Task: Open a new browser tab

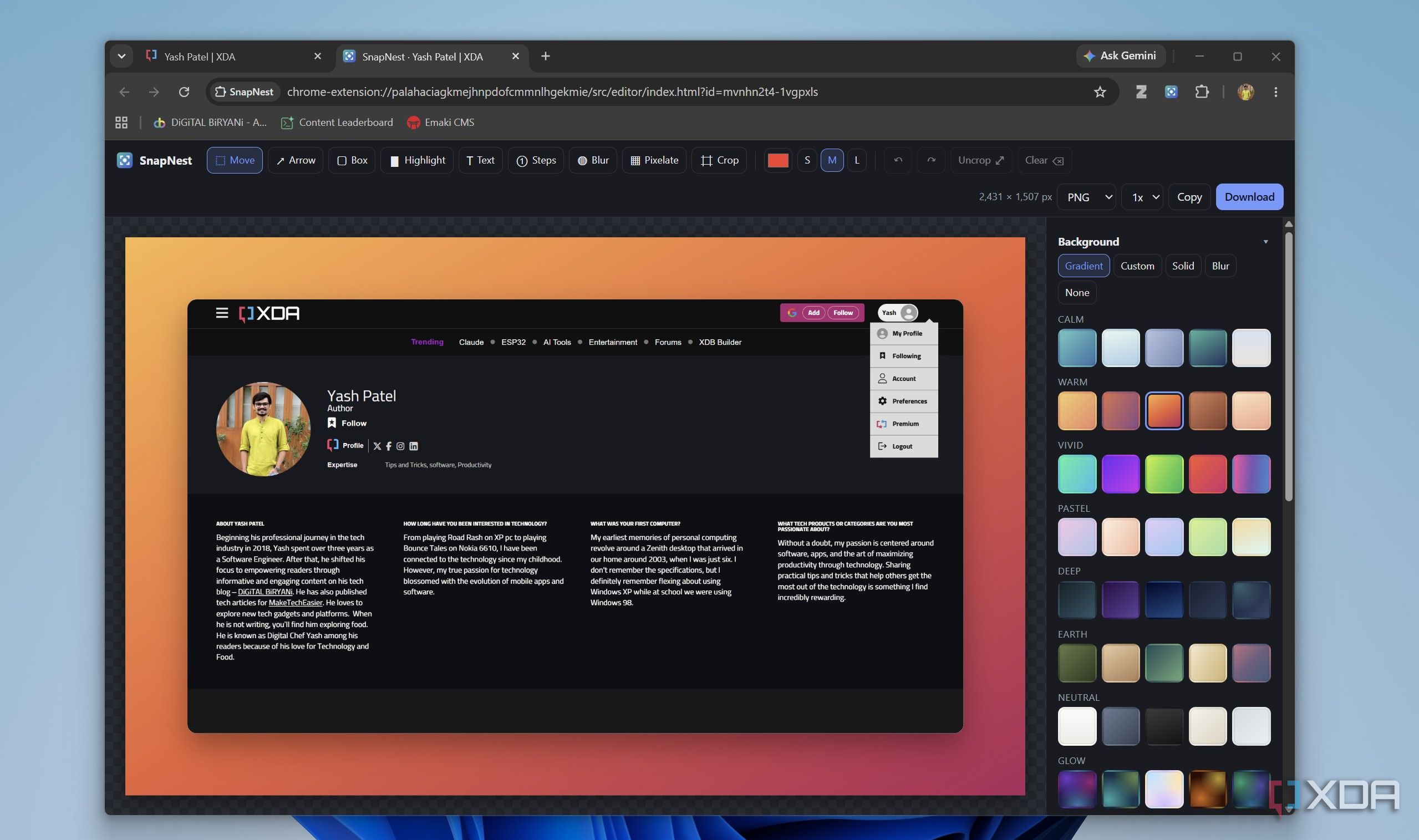Action: pos(545,56)
